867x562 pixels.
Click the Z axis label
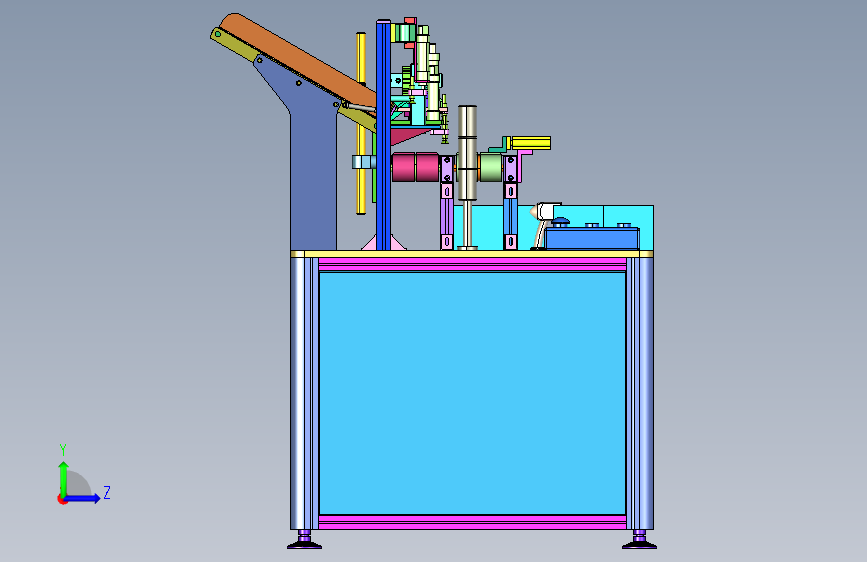click(107, 492)
